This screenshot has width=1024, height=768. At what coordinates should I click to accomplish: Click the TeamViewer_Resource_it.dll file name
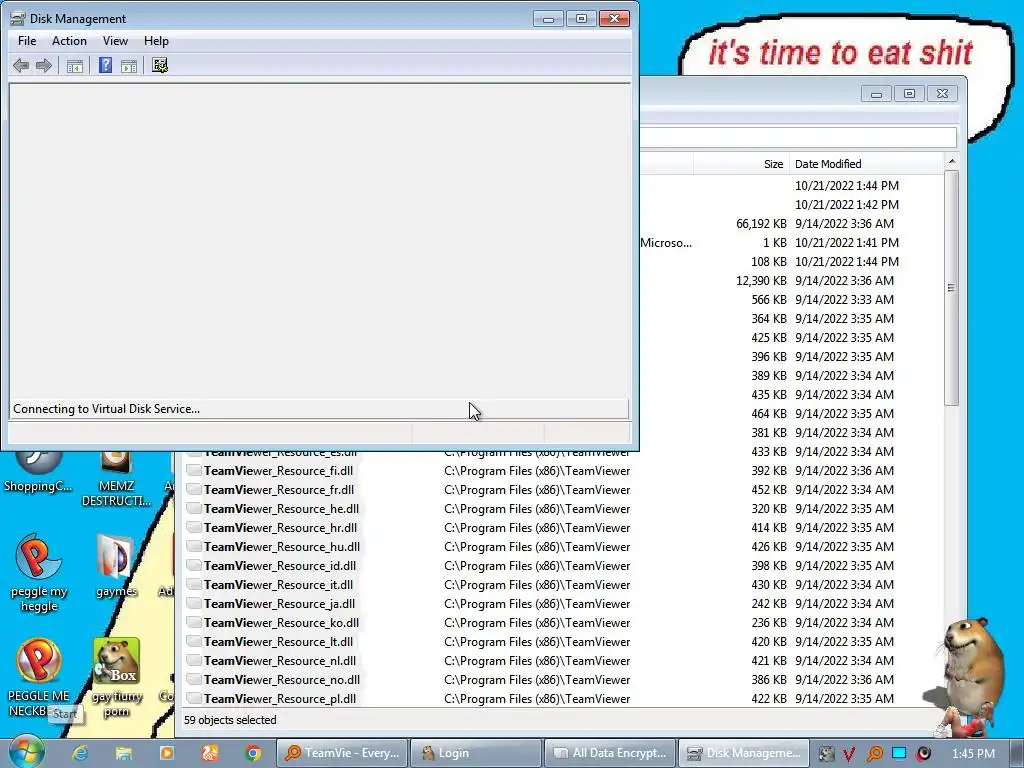tap(278, 584)
